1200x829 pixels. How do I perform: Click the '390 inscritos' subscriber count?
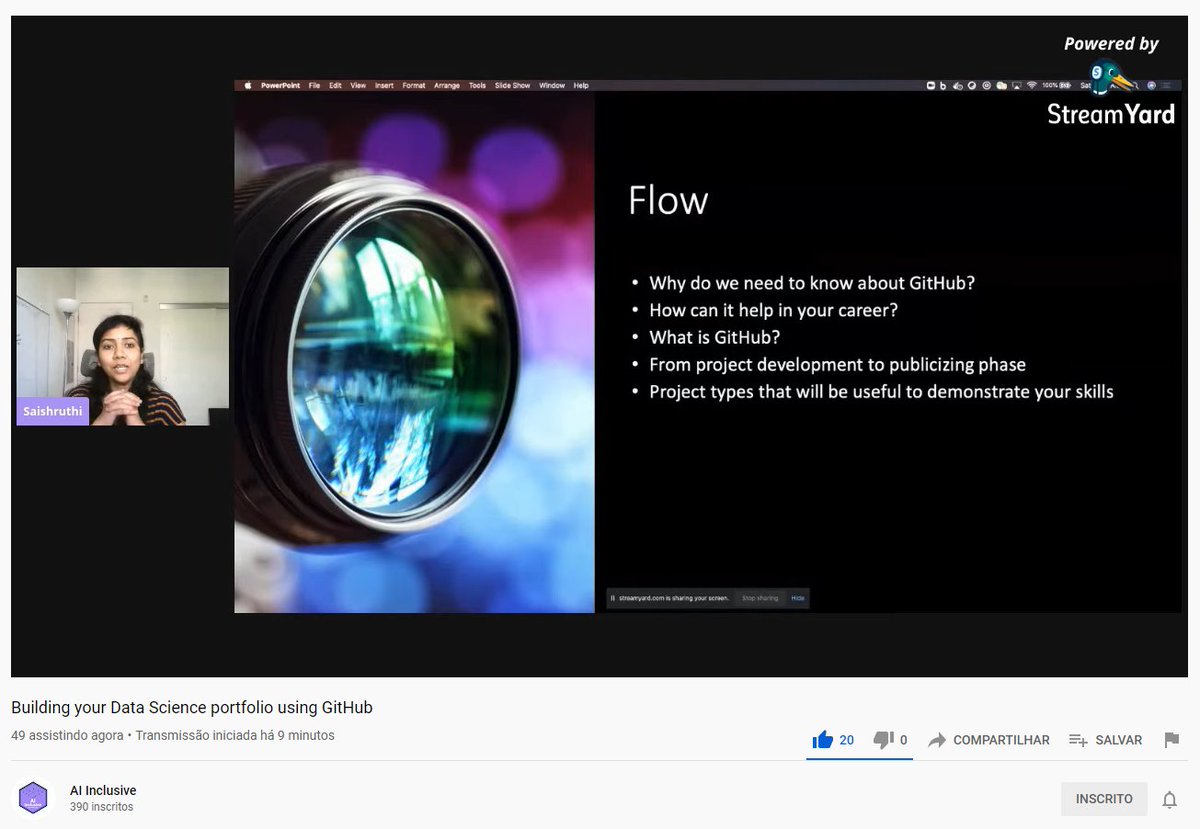[101, 807]
